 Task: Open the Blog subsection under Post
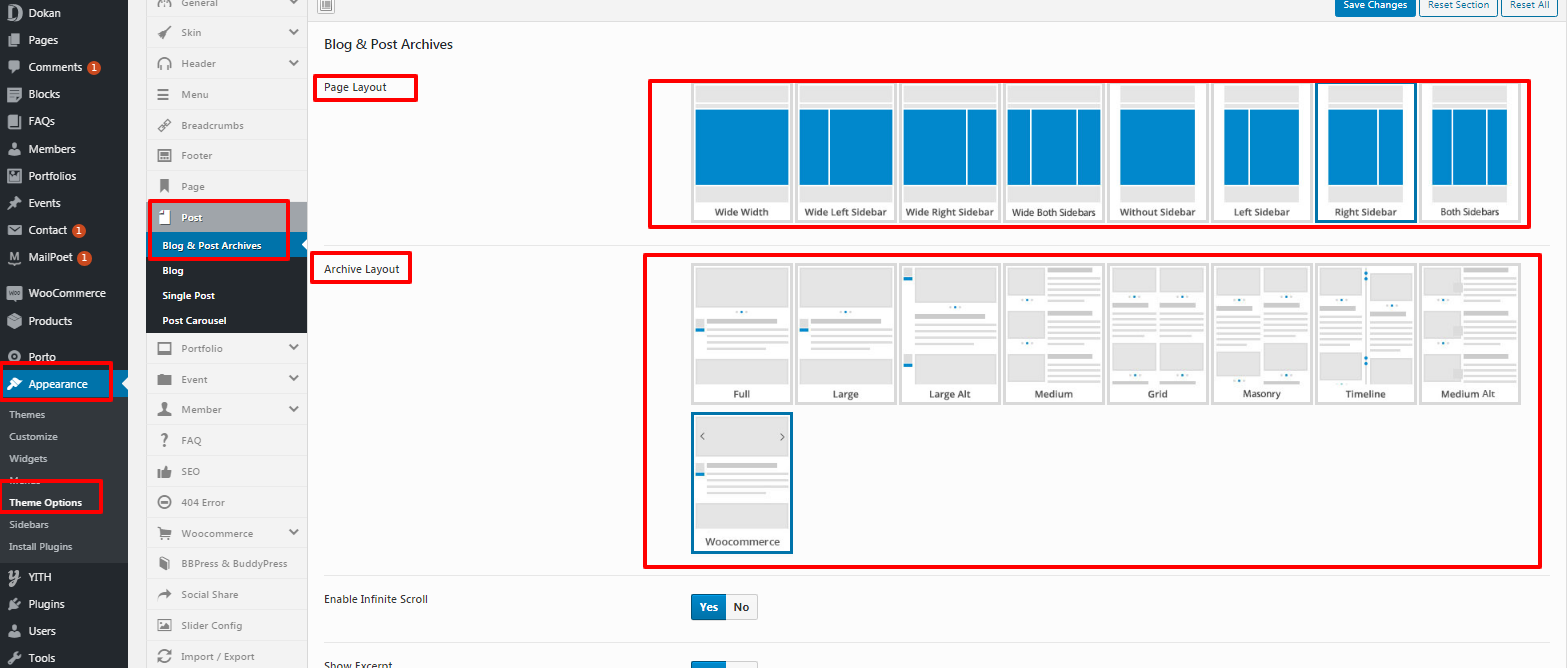coord(227,271)
